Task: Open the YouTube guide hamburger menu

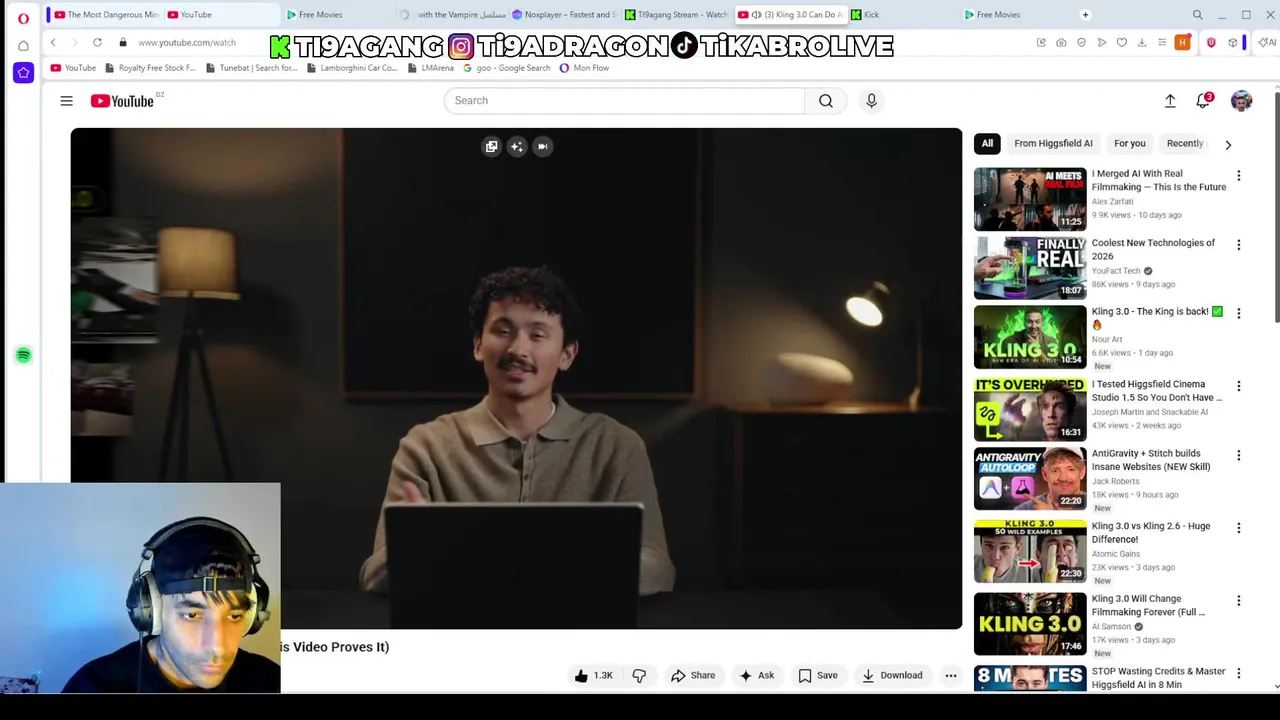Action: 66,101
